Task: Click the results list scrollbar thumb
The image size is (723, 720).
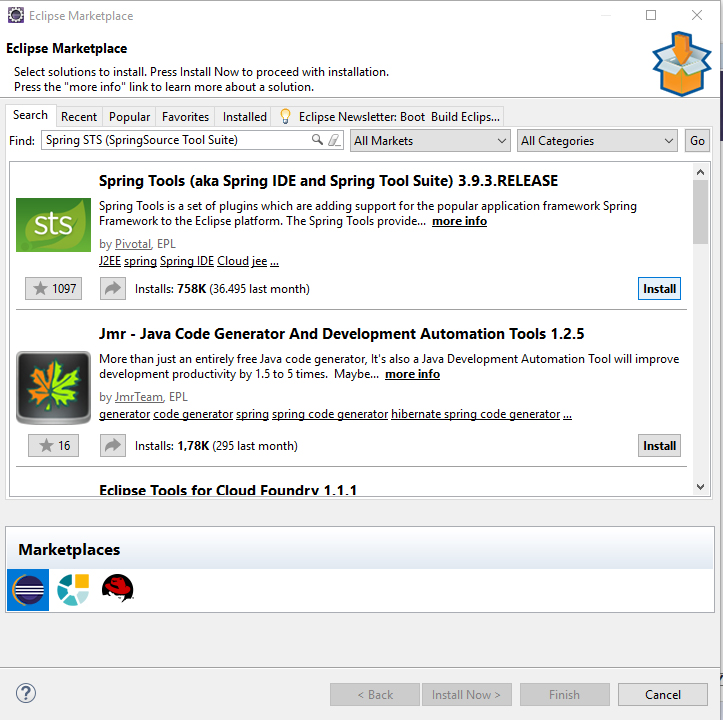Action: pyautogui.click(x=700, y=212)
